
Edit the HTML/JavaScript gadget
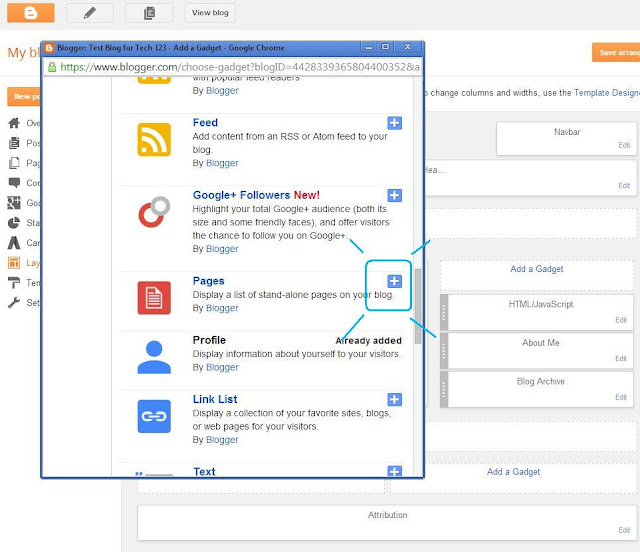pos(621,320)
